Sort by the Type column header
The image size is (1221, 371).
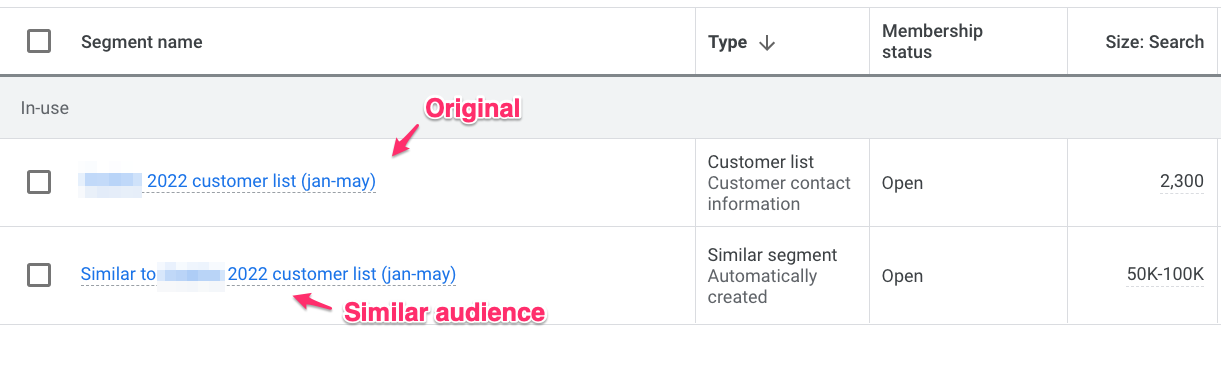(x=727, y=42)
